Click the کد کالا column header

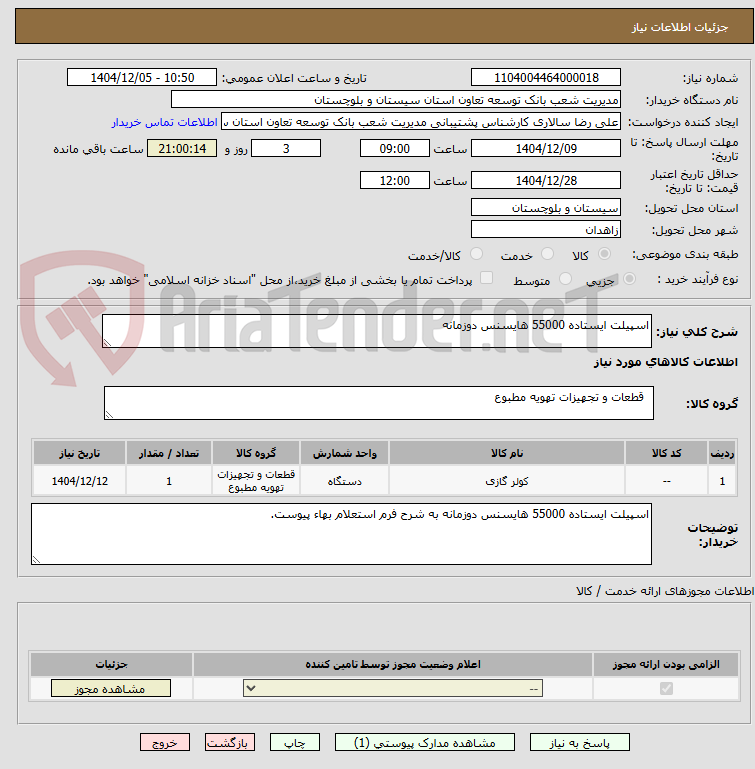[666, 453]
